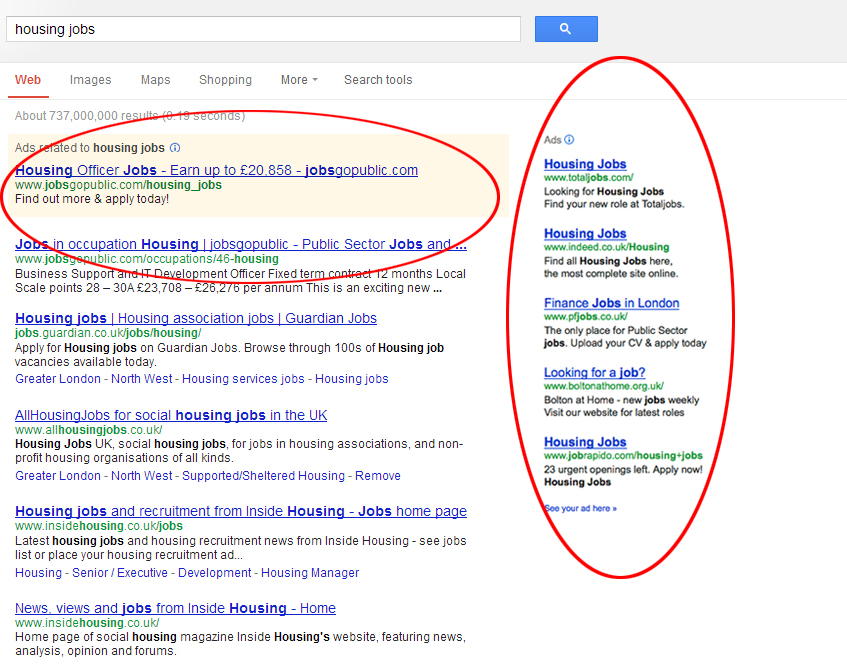The width and height of the screenshot is (847, 665).
Task: Open the jobrapido 'Housing Jobs' ad
Action: pyautogui.click(x=585, y=442)
